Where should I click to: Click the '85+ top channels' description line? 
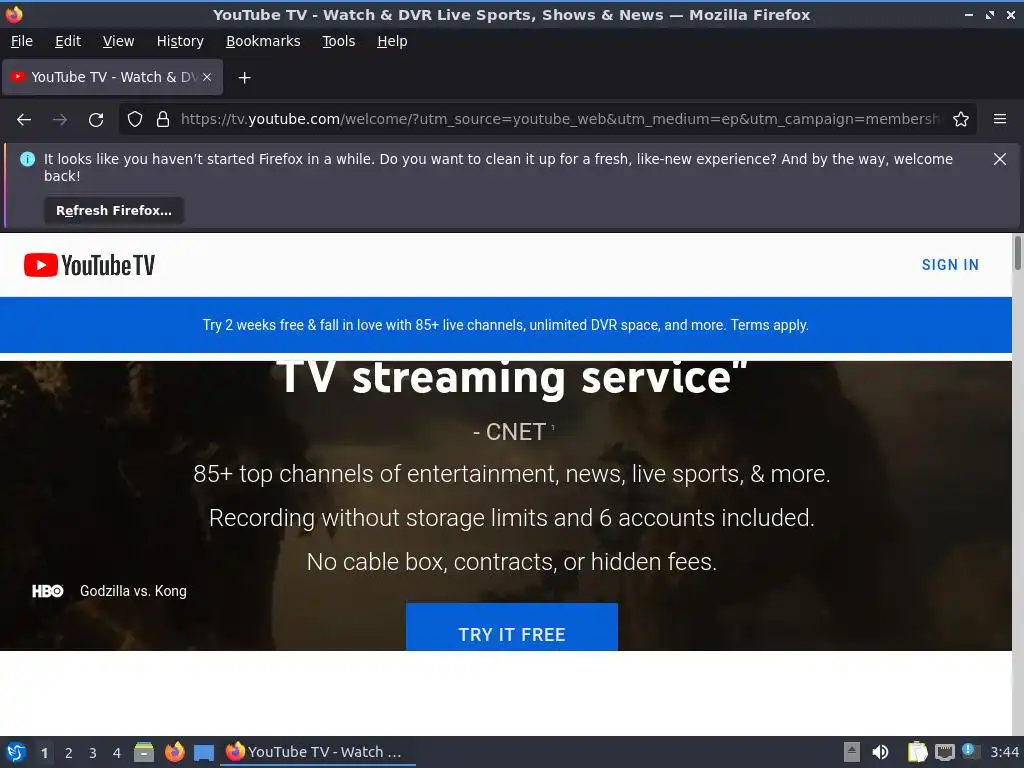click(512, 474)
